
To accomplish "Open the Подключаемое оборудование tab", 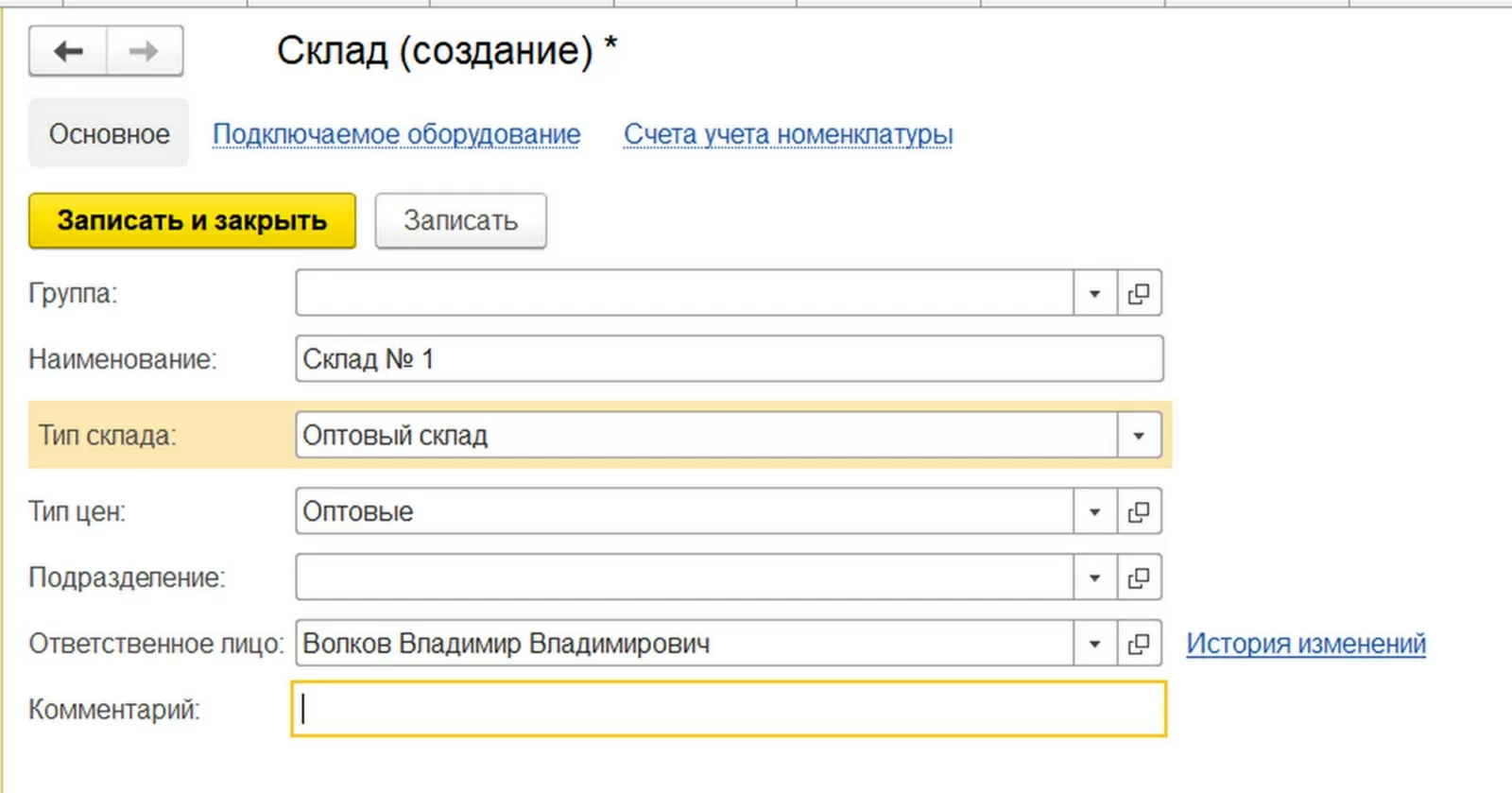I will click(396, 134).
